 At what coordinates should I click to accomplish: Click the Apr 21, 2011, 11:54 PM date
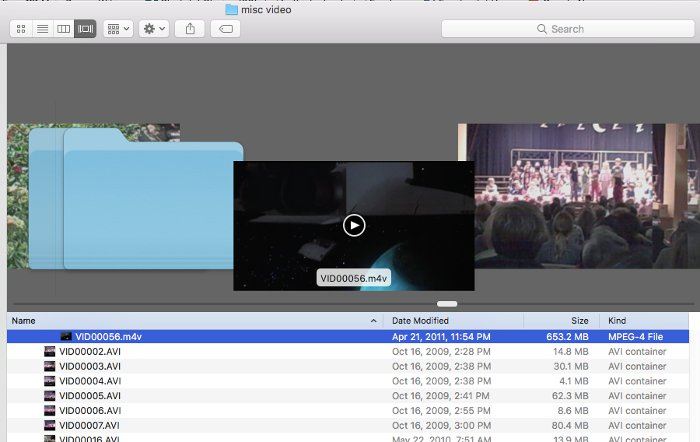(x=441, y=337)
